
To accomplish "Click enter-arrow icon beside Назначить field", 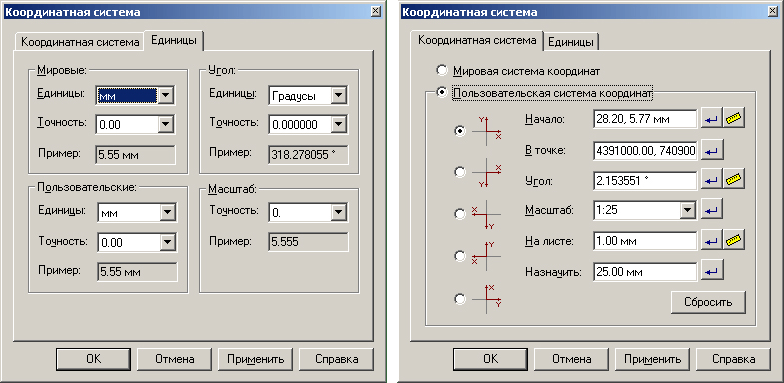I will point(712,272).
